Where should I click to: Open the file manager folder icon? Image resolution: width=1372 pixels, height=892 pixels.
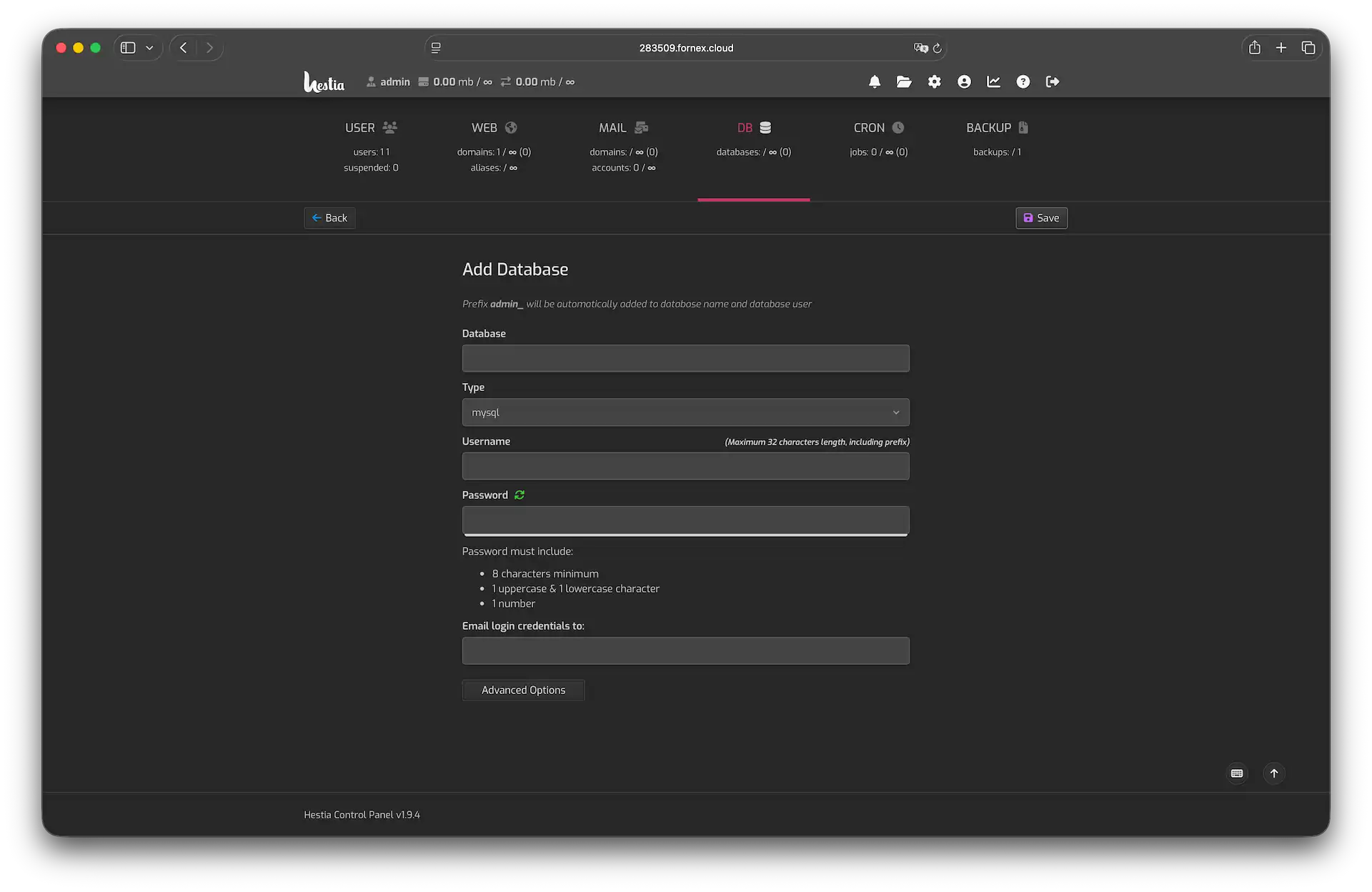click(904, 81)
